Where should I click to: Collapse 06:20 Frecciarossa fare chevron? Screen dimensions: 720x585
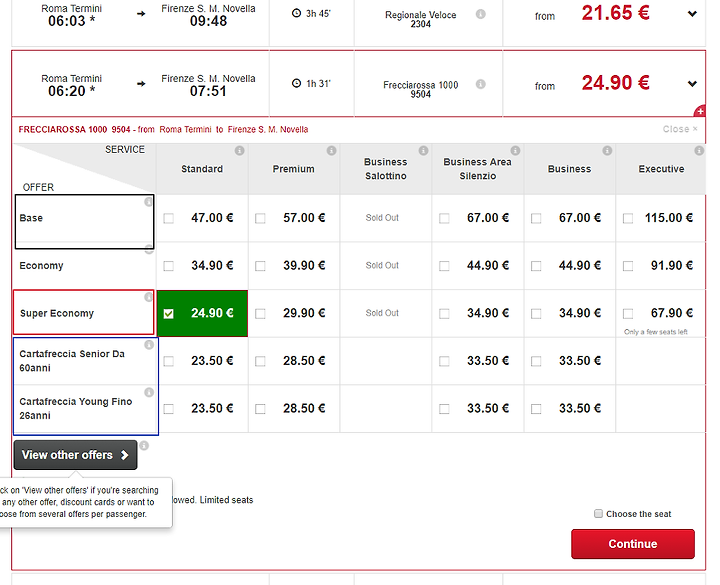(692, 84)
